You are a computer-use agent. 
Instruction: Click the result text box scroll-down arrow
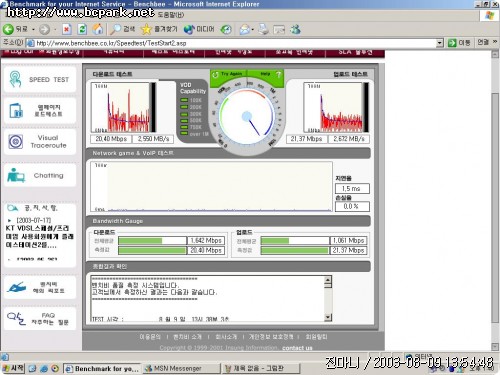328,317
